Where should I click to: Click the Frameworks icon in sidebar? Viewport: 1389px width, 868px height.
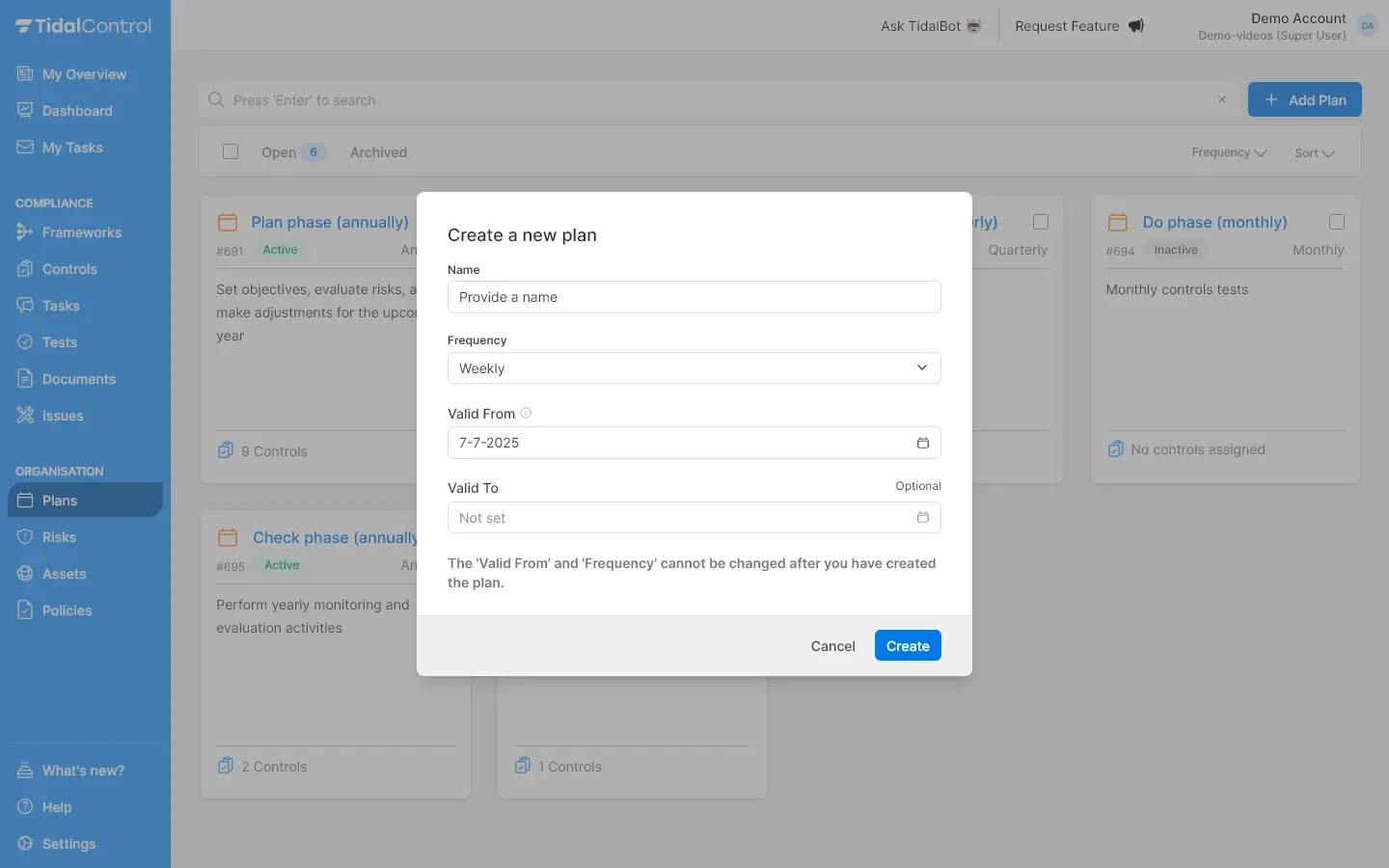click(x=25, y=232)
